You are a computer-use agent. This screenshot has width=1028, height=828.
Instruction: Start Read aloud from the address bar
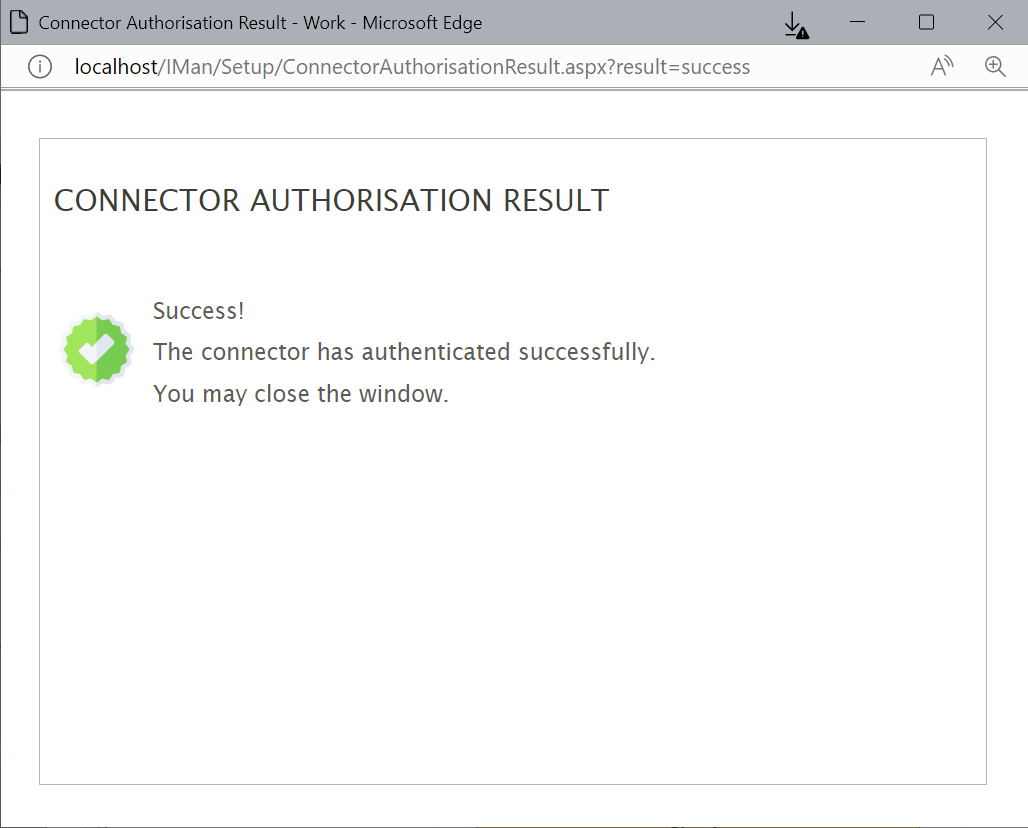[x=941, y=67]
